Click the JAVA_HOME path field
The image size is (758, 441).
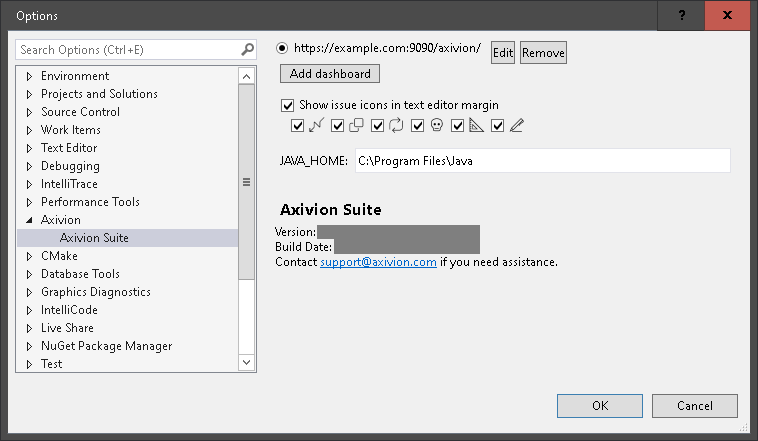tap(542, 161)
